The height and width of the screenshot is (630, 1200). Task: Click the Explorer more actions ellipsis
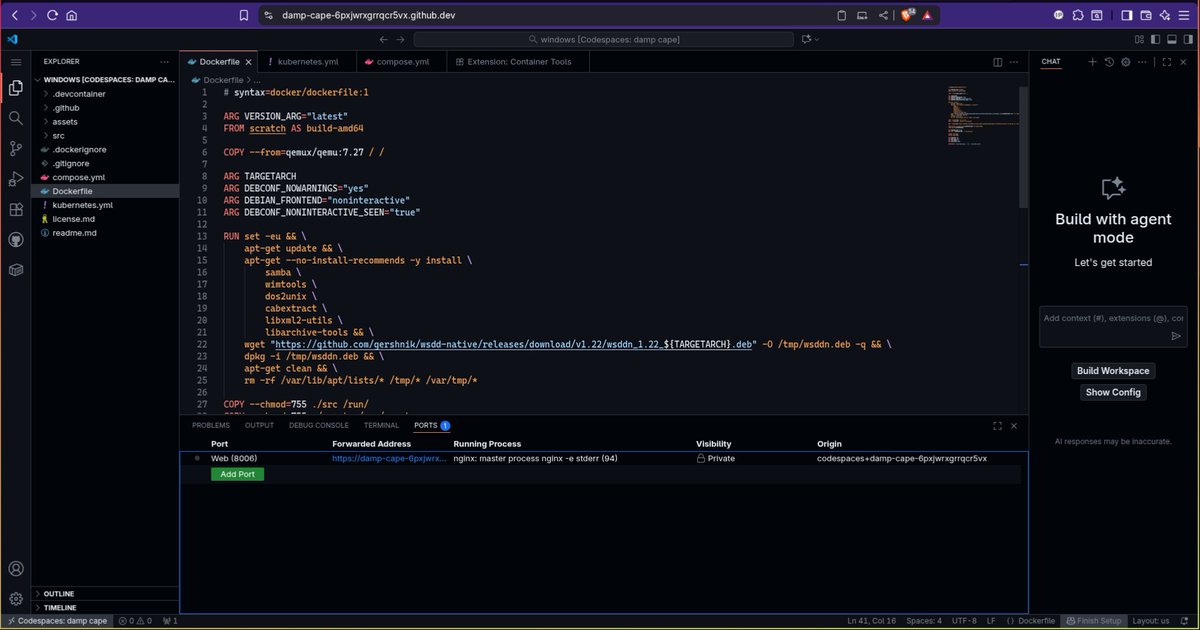166,61
